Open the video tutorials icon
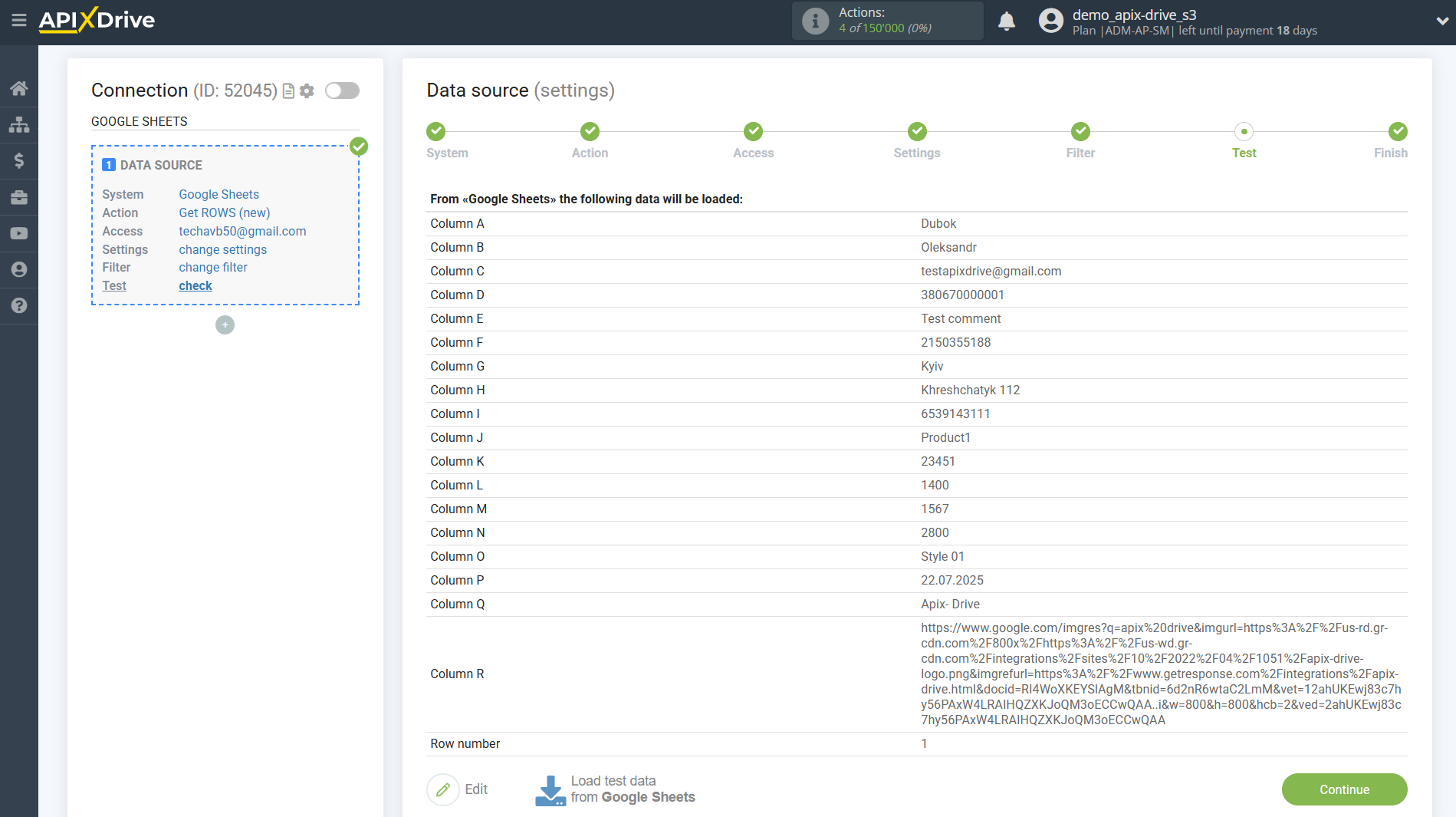Viewport: 1456px width, 817px height. [x=19, y=233]
